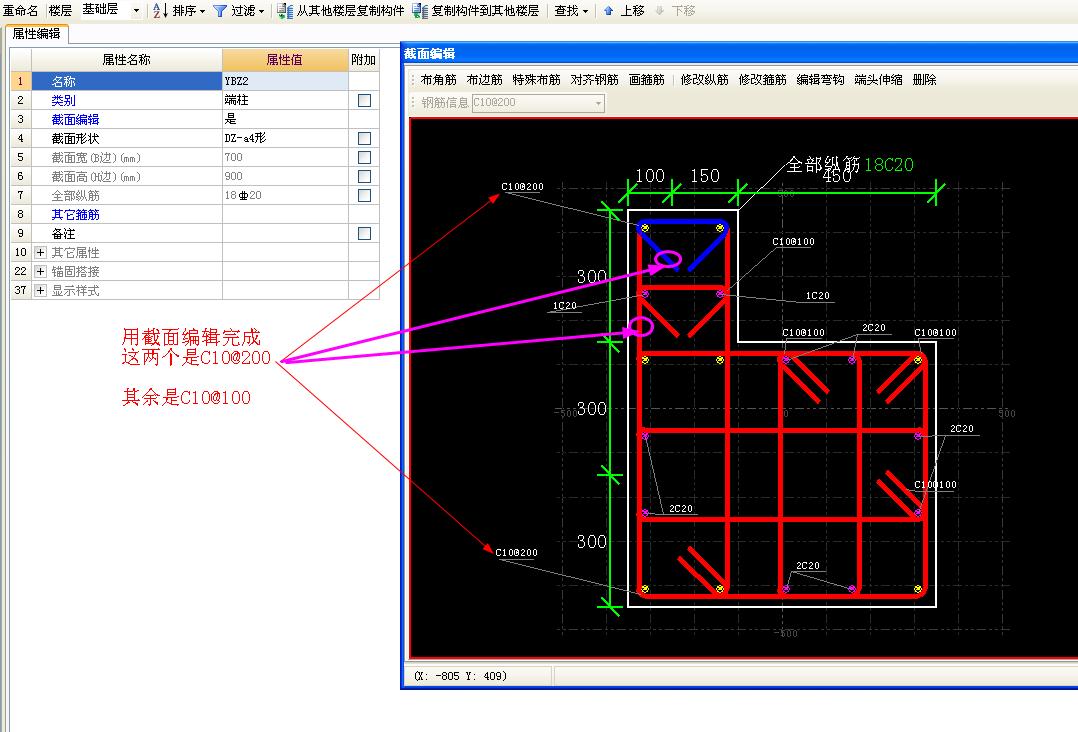Image resolution: width=1078 pixels, height=732 pixels.
Task: Click the 属性值 column header
Action: click(x=285, y=60)
